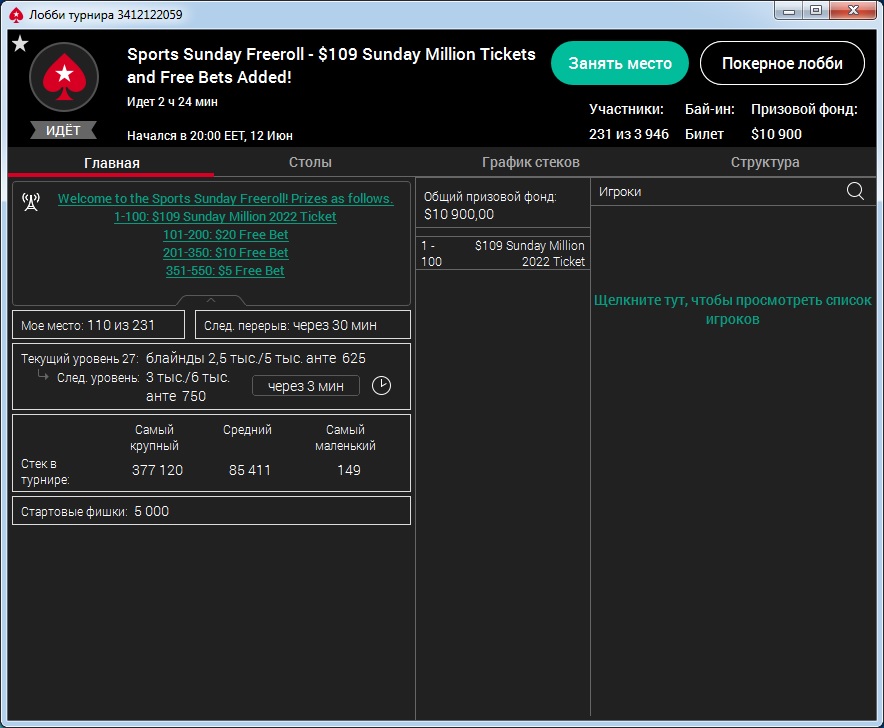Click the PokerStars spade logo in header

point(64,77)
